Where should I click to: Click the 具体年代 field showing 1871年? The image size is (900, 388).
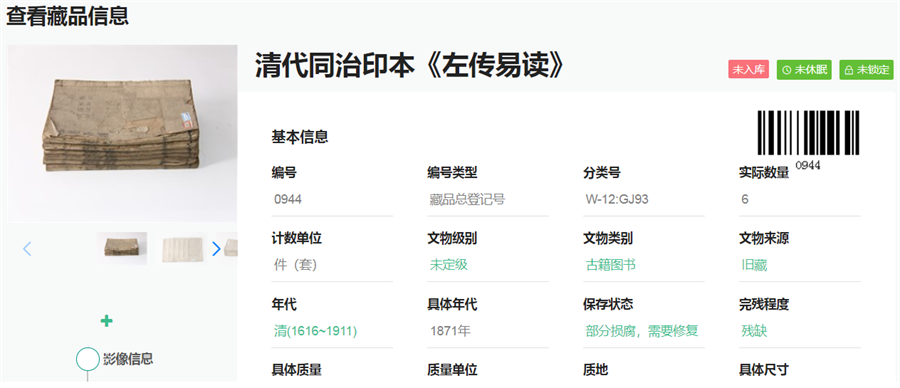[487, 331]
